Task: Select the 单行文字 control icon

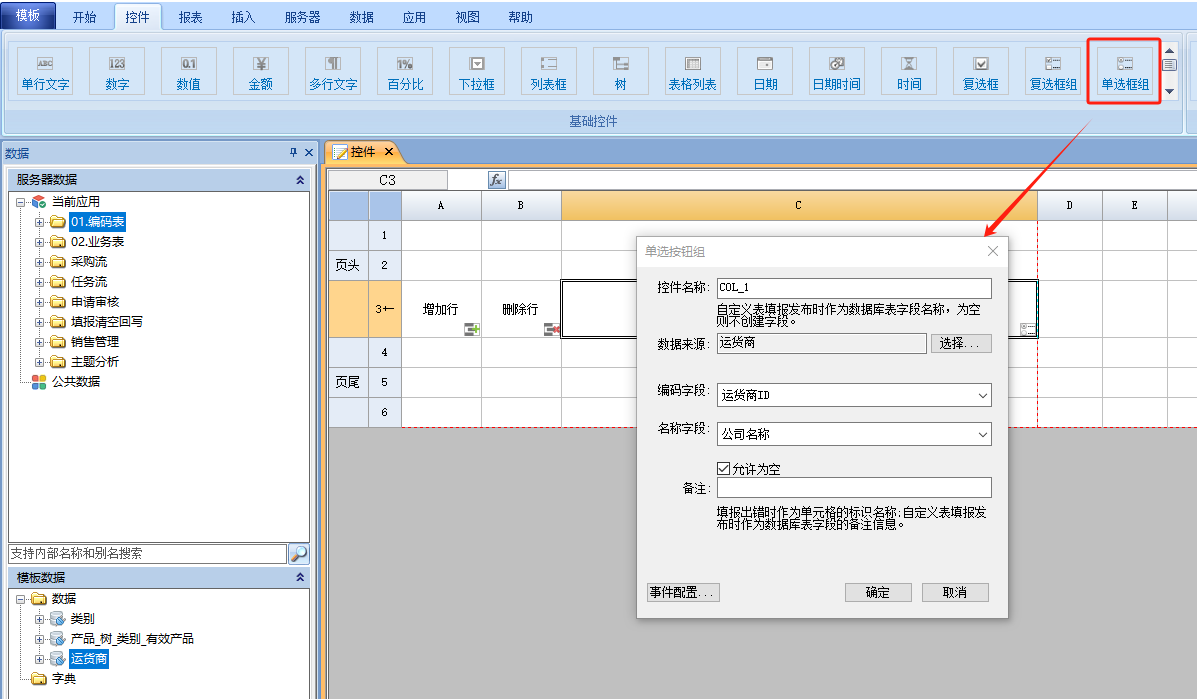Action: click(x=45, y=72)
